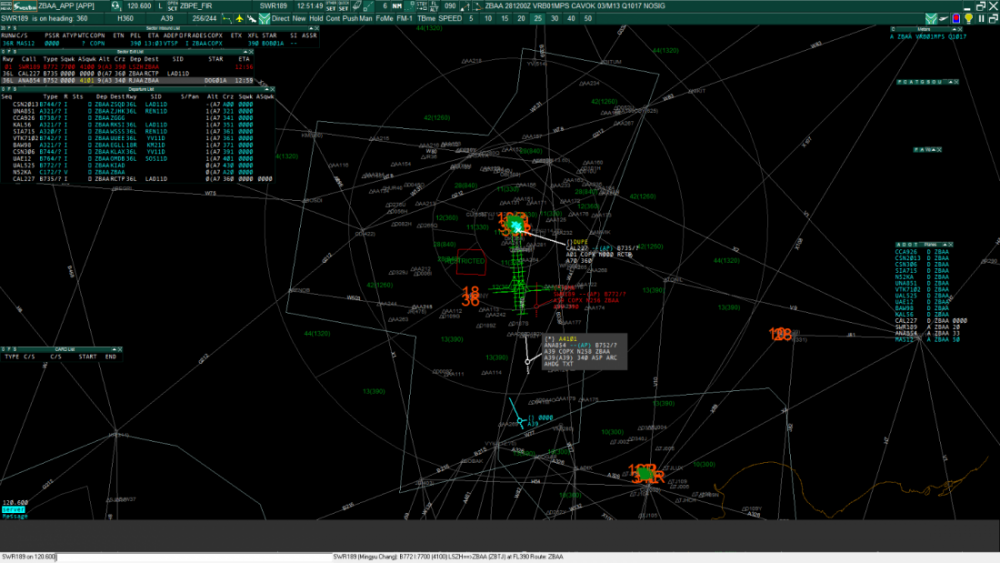Select highlighted speed value 25

click(x=538, y=18)
